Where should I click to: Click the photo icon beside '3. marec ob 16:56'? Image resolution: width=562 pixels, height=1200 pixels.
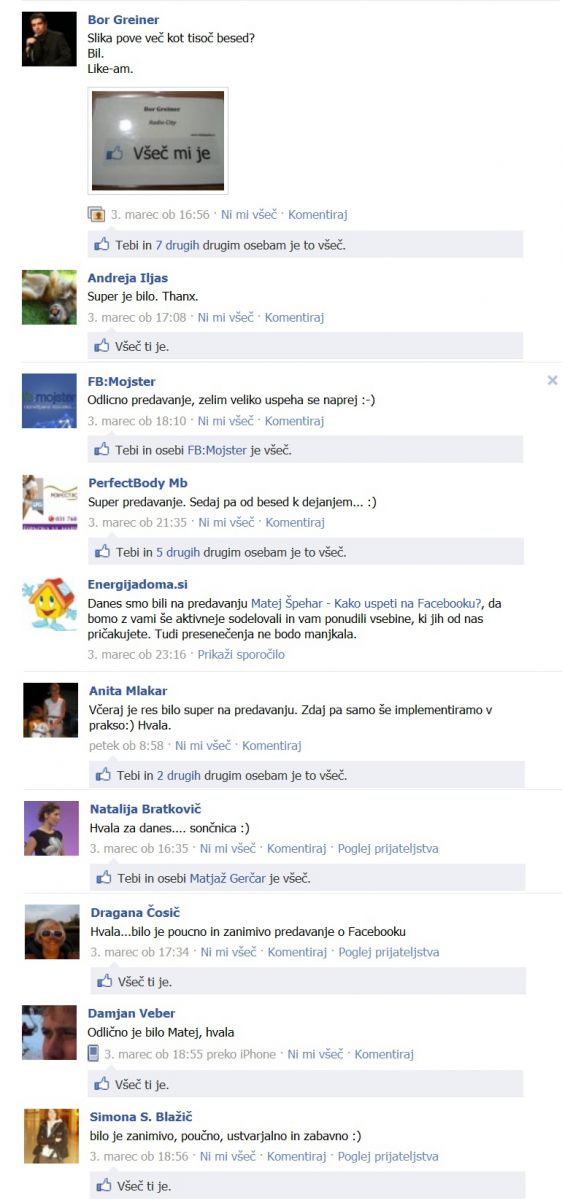coord(96,214)
